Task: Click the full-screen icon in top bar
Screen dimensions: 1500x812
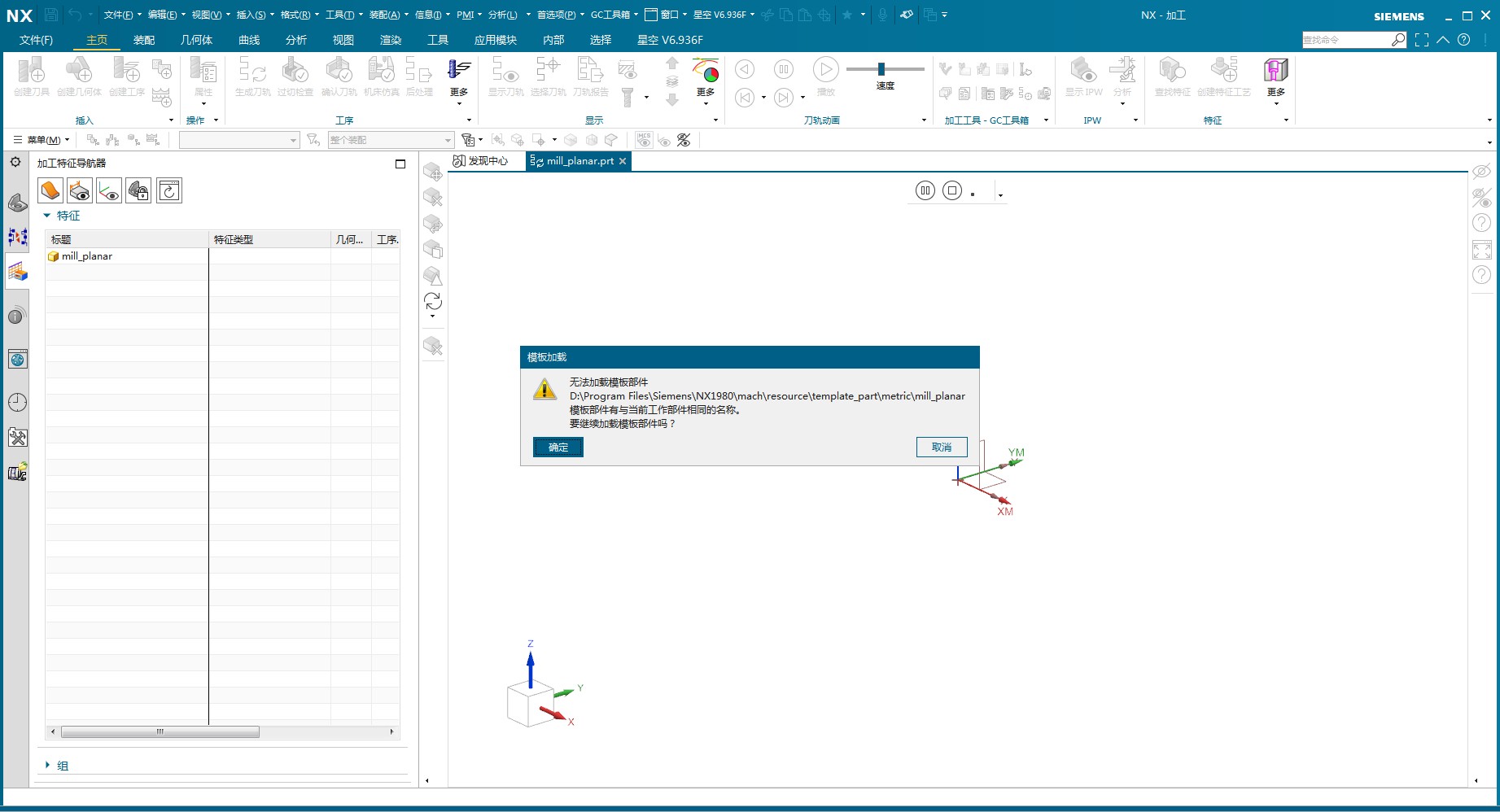Action: (1422, 40)
